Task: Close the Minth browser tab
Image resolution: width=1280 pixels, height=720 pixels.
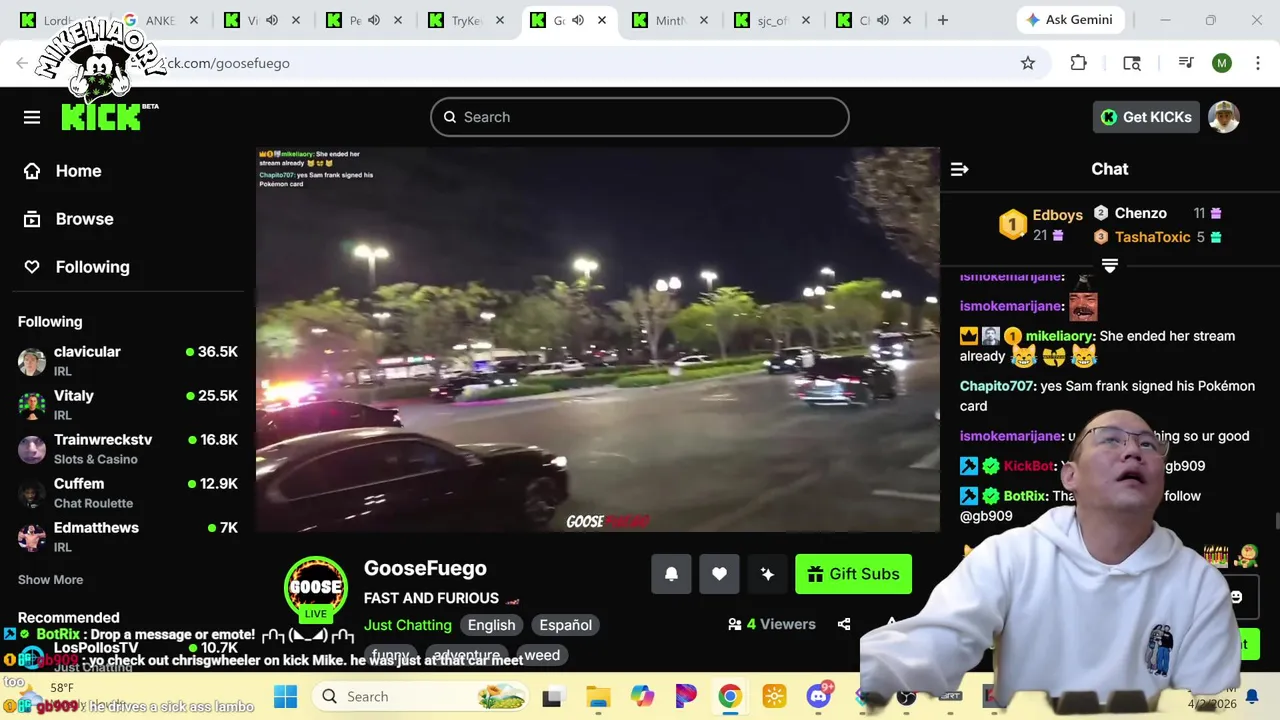Action: pos(704,20)
